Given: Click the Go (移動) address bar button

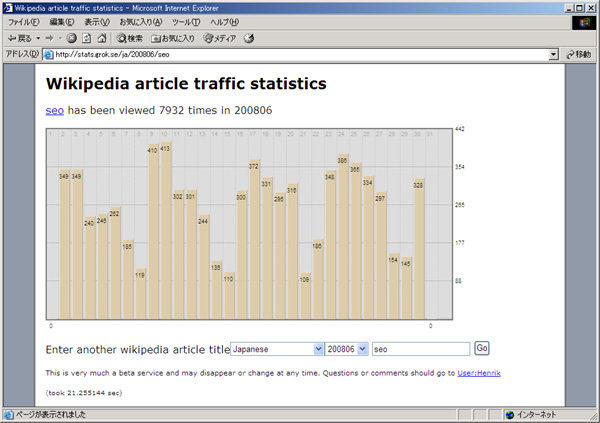Looking at the screenshot, I should click(578, 54).
